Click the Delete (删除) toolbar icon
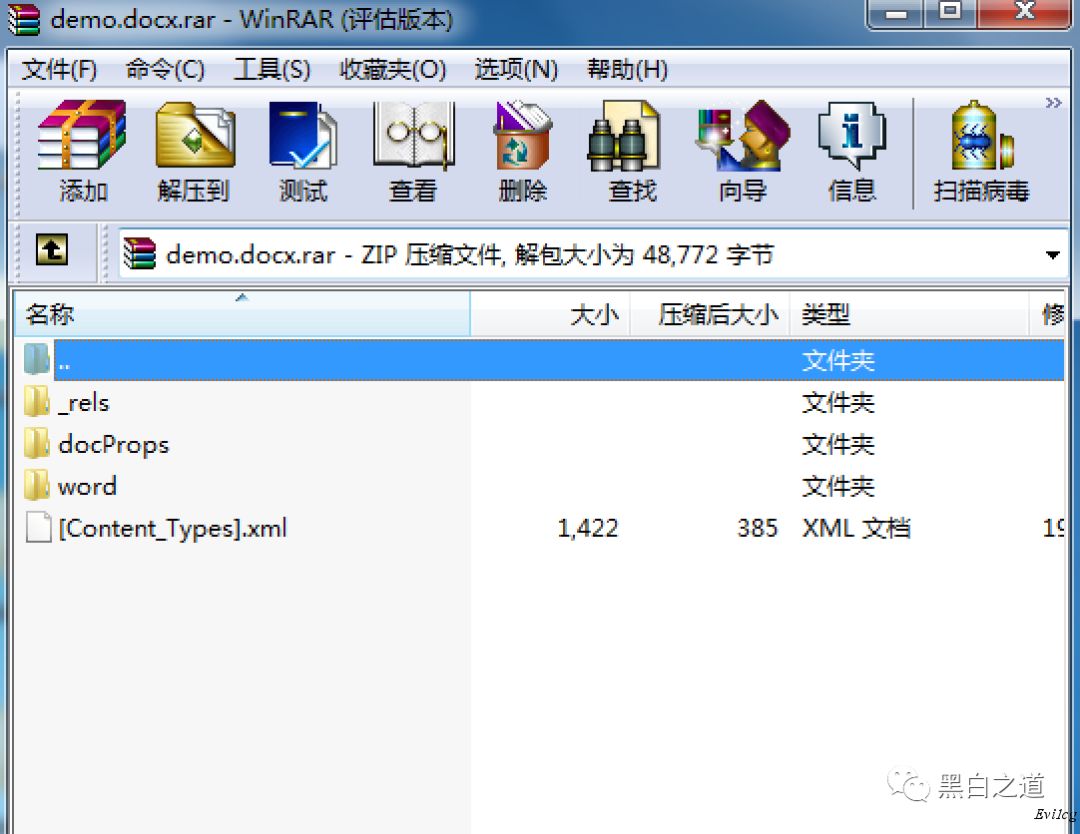Screen dimensions: 1080x834 (522, 136)
